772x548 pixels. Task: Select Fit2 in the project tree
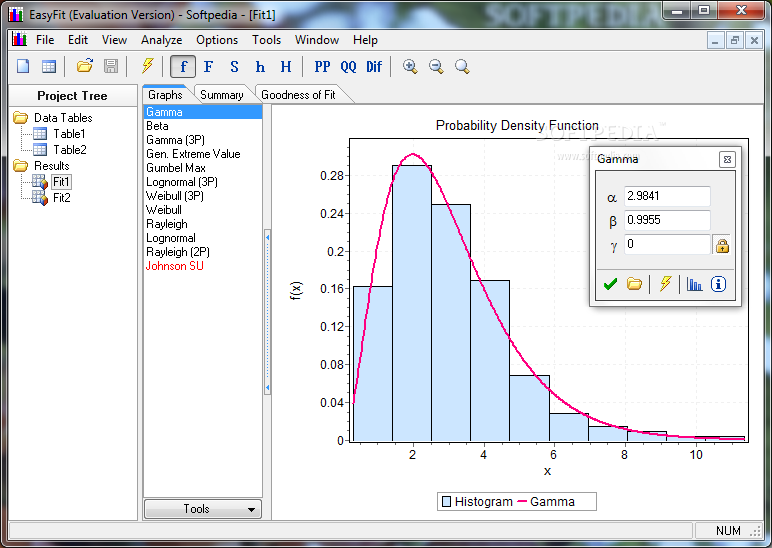pos(62,198)
